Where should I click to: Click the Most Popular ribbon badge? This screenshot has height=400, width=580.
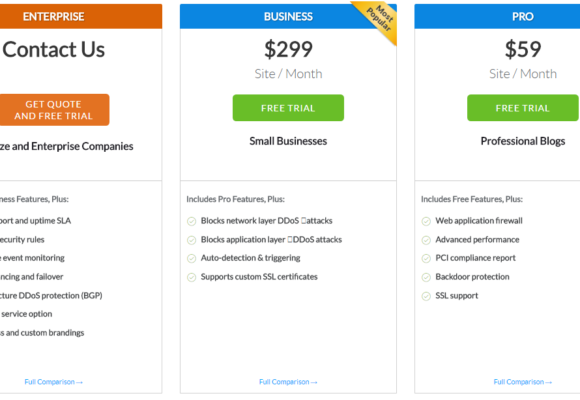[x=380, y=19]
